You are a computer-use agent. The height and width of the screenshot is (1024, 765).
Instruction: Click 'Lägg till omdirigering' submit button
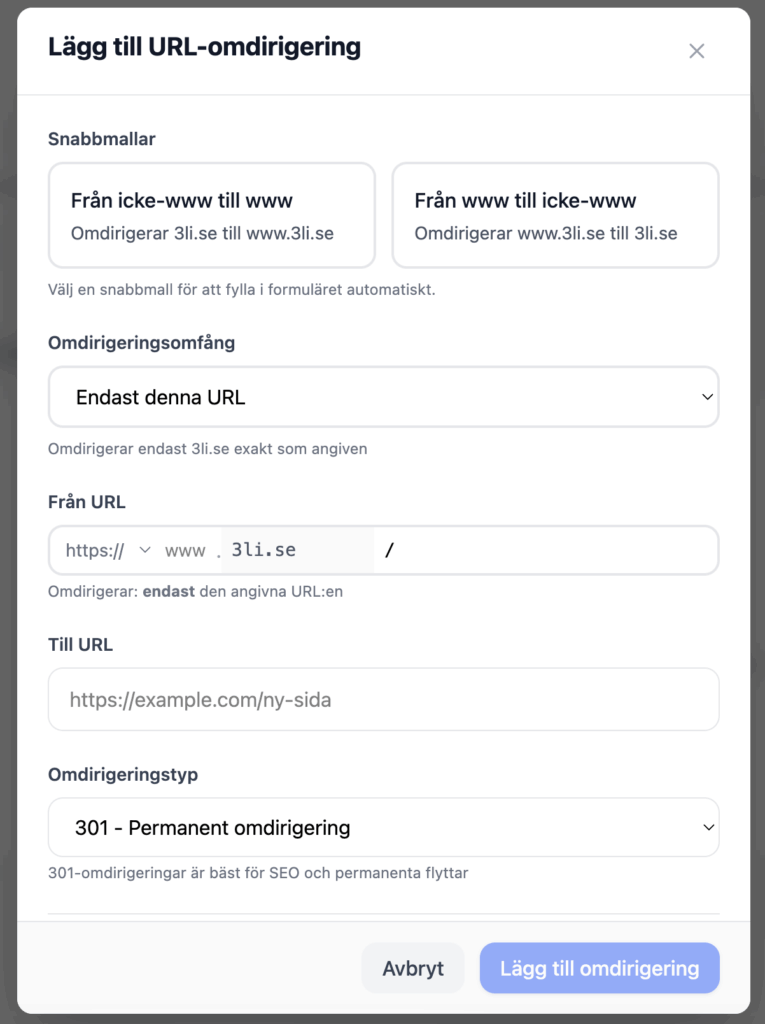[x=599, y=968]
